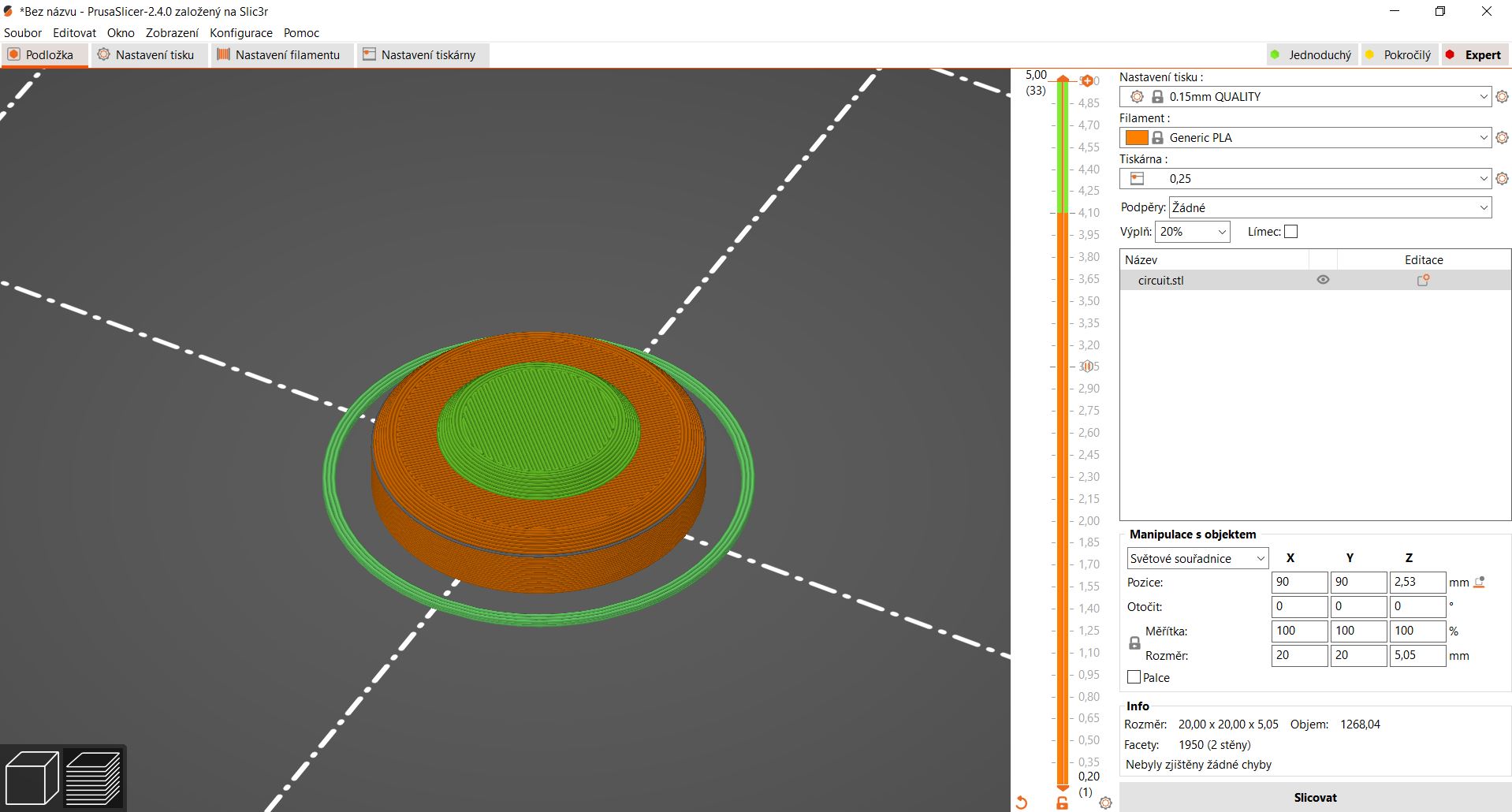Edit print settings preset gear icon
Viewport: 1512px width, 812px height.
(x=1502, y=97)
